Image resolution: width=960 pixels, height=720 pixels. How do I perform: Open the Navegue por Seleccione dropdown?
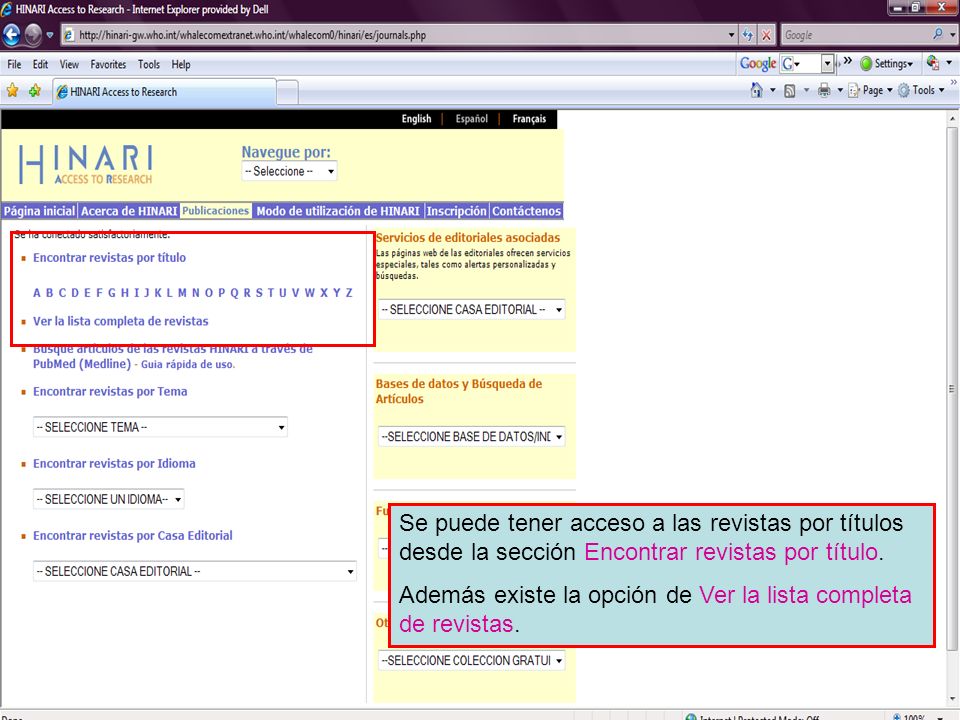tap(289, 171)
